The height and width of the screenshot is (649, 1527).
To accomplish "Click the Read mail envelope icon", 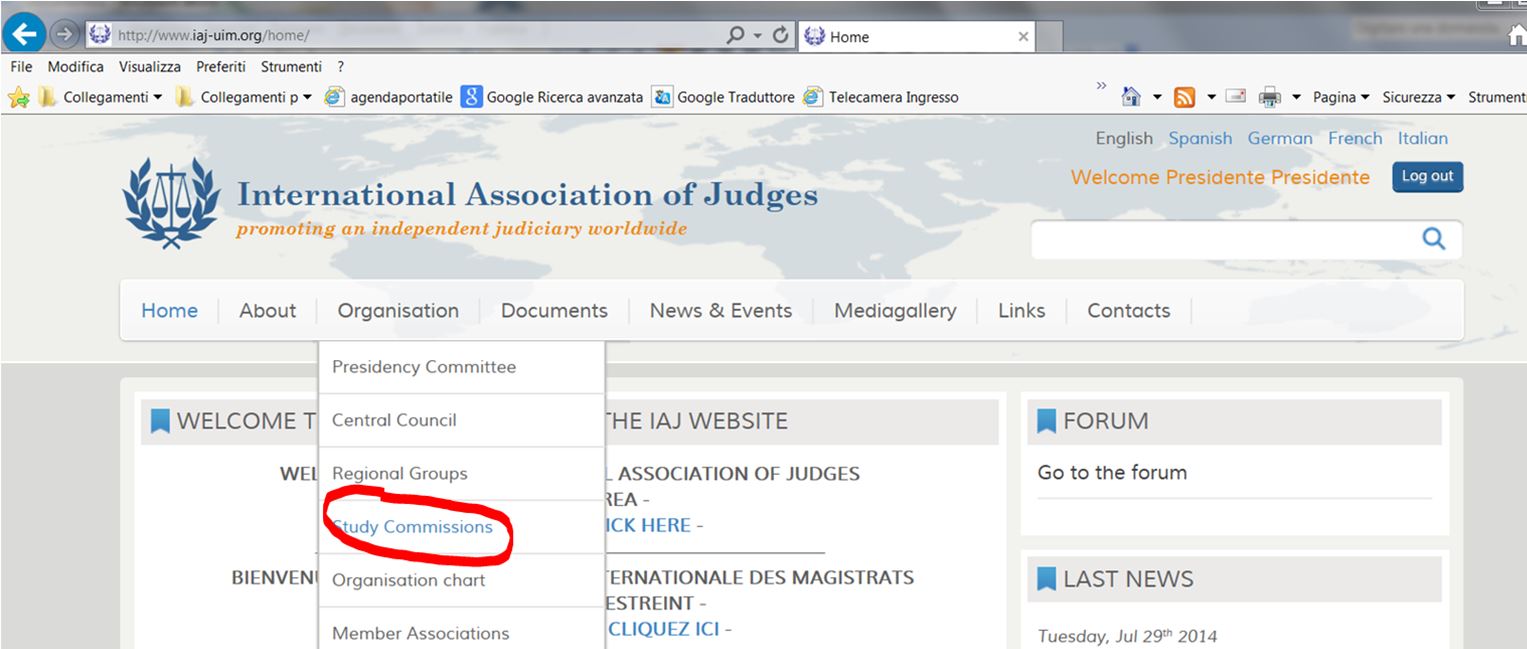I will [x=1236, y=96].
